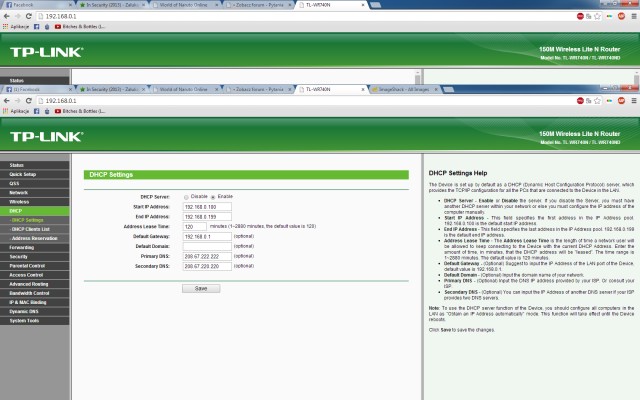The height and width of the screenshot is (400, 640).
Task: Switch to the ImageShack - All Images tab
Action: pos(404,89)
